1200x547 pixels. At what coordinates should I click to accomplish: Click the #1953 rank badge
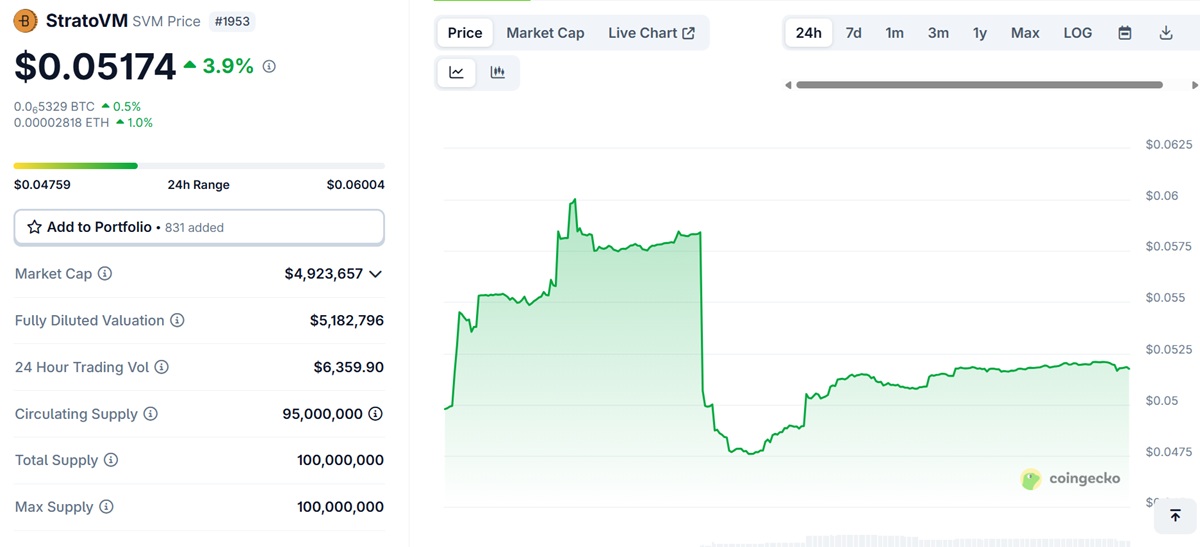click(234, 21)
